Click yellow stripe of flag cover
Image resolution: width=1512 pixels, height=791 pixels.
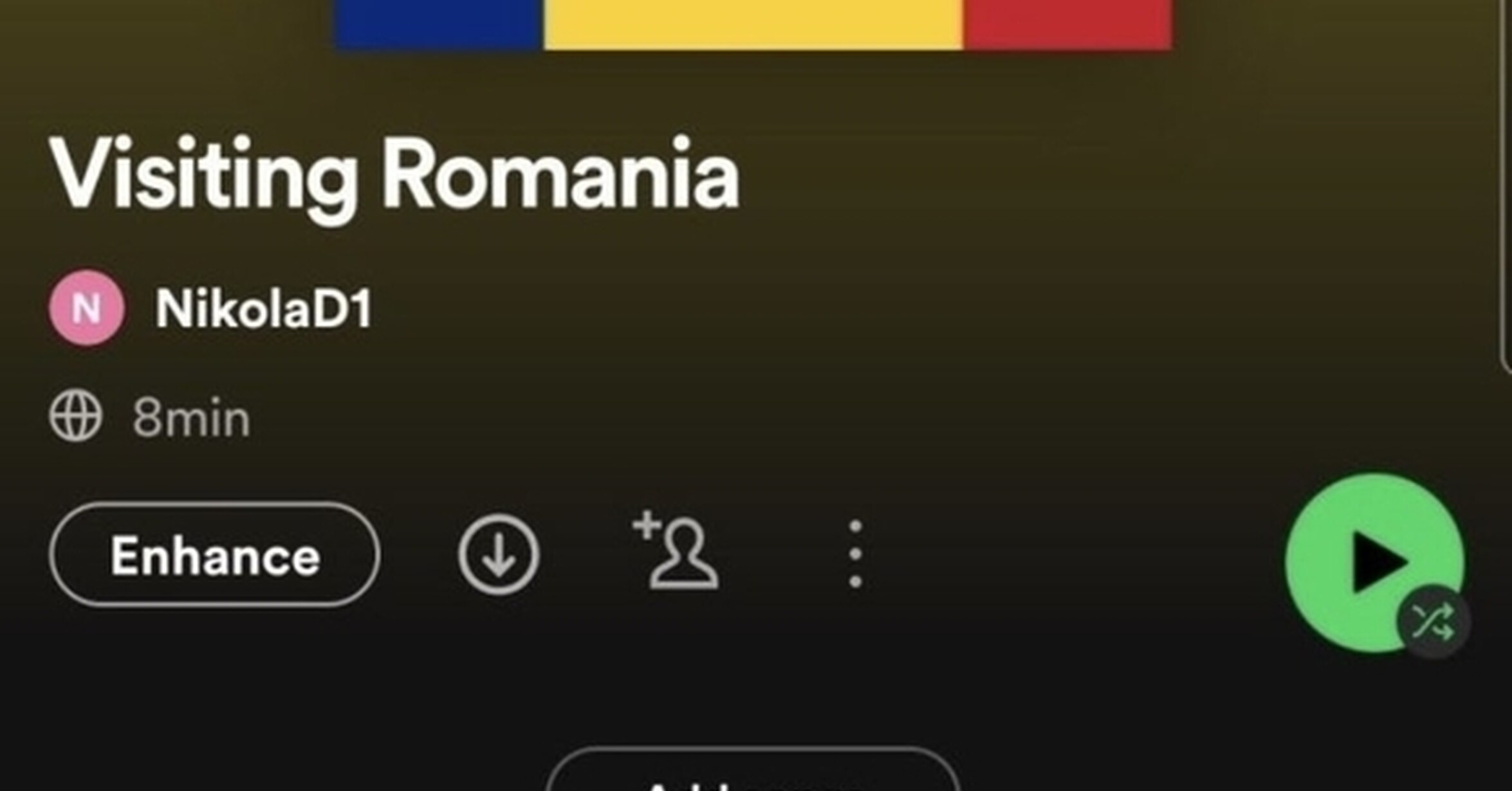coord(753,24)
